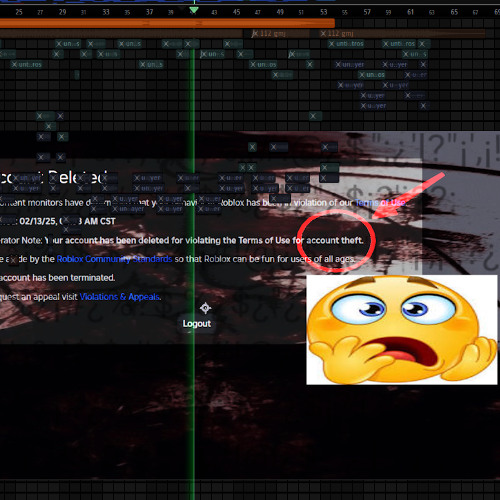Click ruler bar number 31
Image resolution: width=500 pixels, height=500 pixels.
click(84, 13)
